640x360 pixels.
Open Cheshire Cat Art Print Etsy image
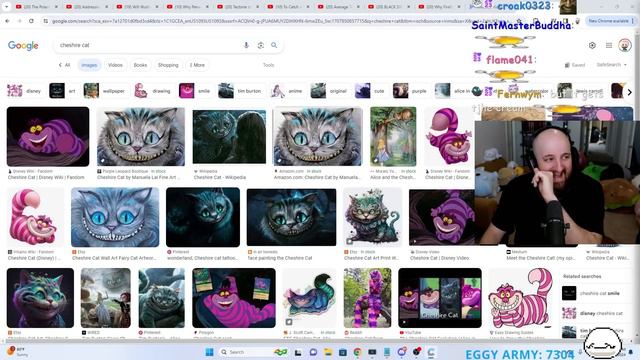pos(373,217)
